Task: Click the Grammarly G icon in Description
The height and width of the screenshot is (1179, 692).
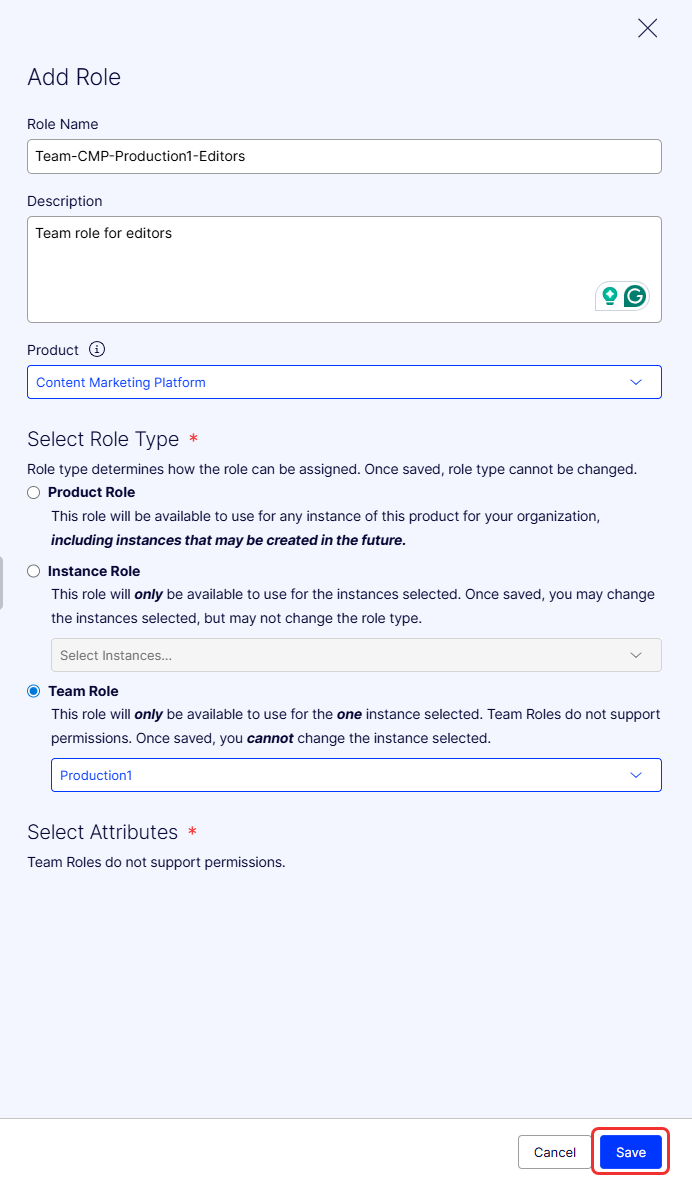Action: click(635, 296)
